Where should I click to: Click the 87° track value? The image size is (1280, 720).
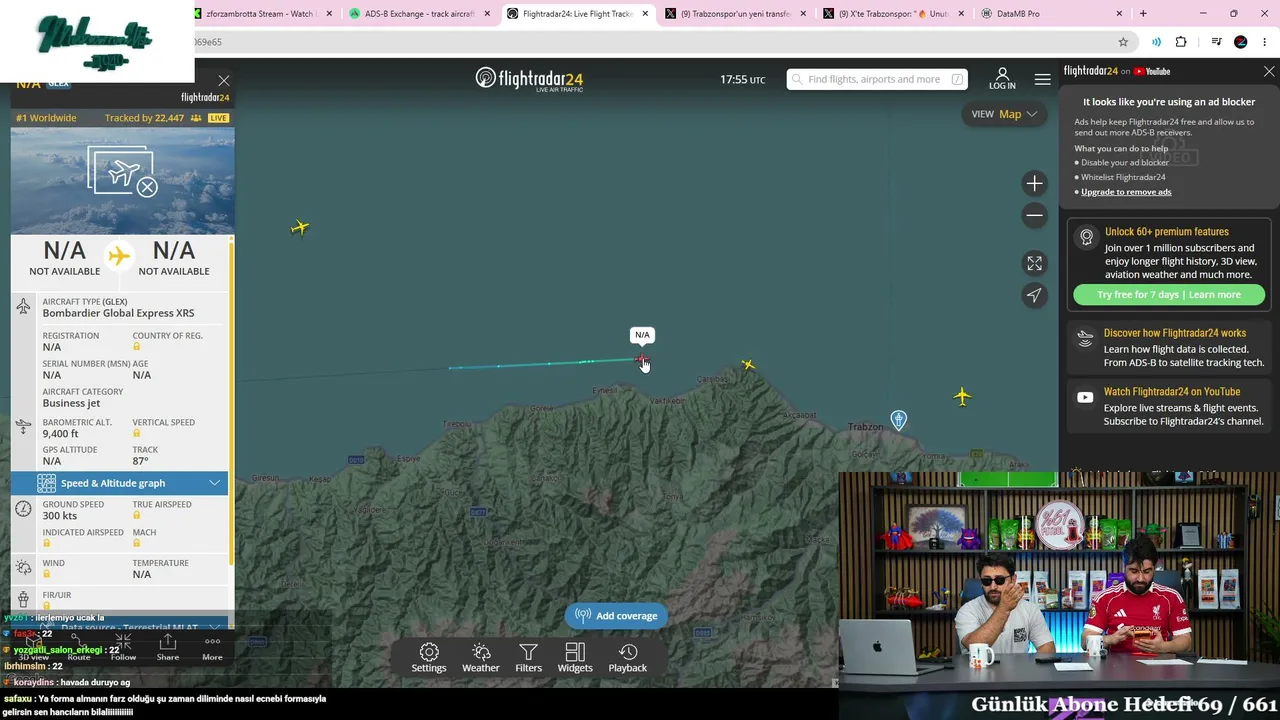point(140,461)
